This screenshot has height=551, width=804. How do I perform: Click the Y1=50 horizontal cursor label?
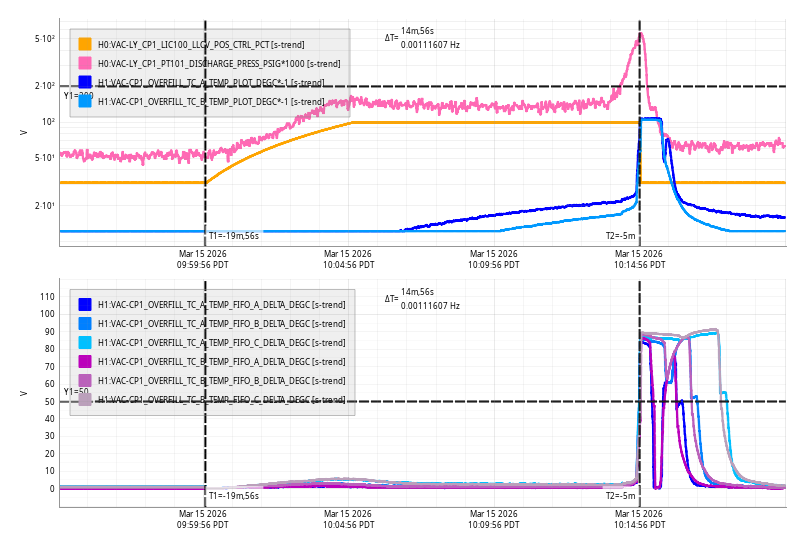[x=76, y=392]
